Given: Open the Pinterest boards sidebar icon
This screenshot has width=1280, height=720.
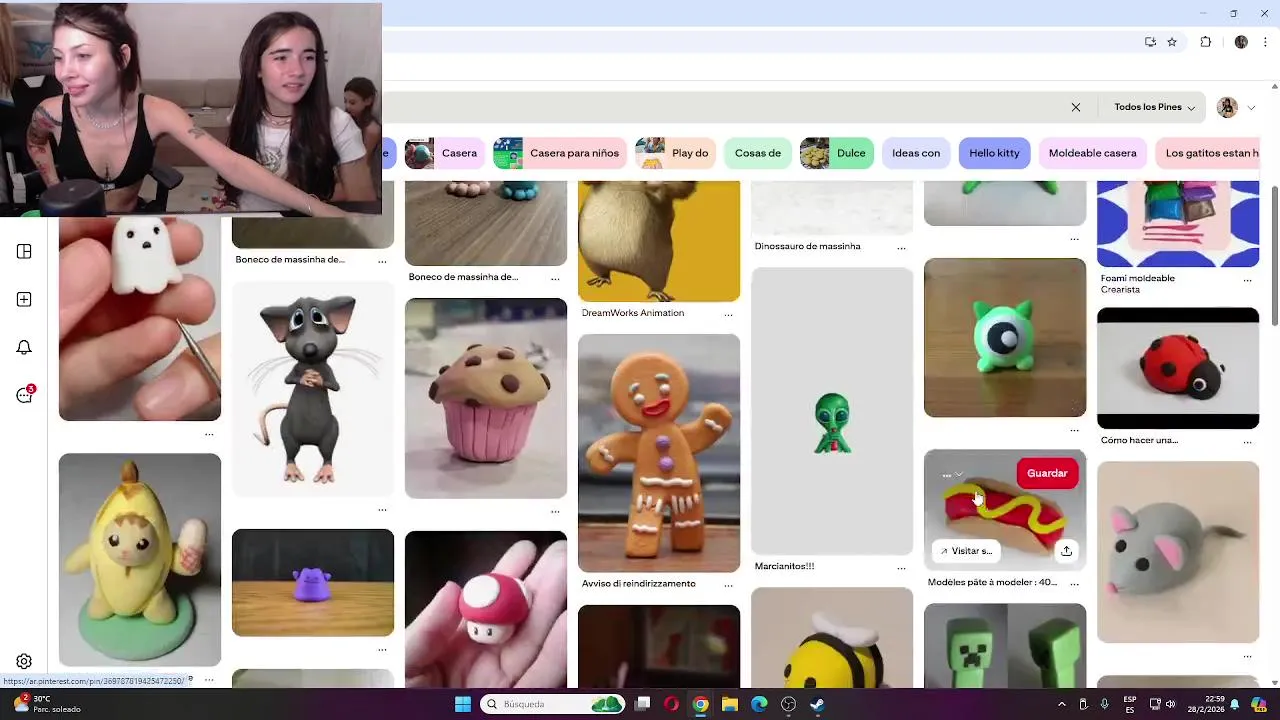Looking at the screenshot, I should click(24, 252).
